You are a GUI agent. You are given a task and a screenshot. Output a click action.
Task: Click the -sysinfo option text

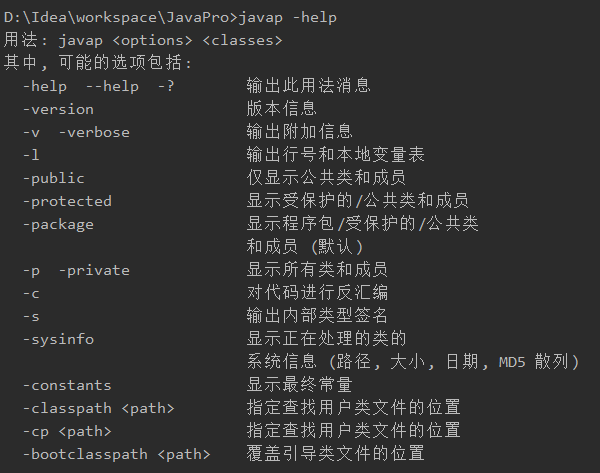pos(58,339)
